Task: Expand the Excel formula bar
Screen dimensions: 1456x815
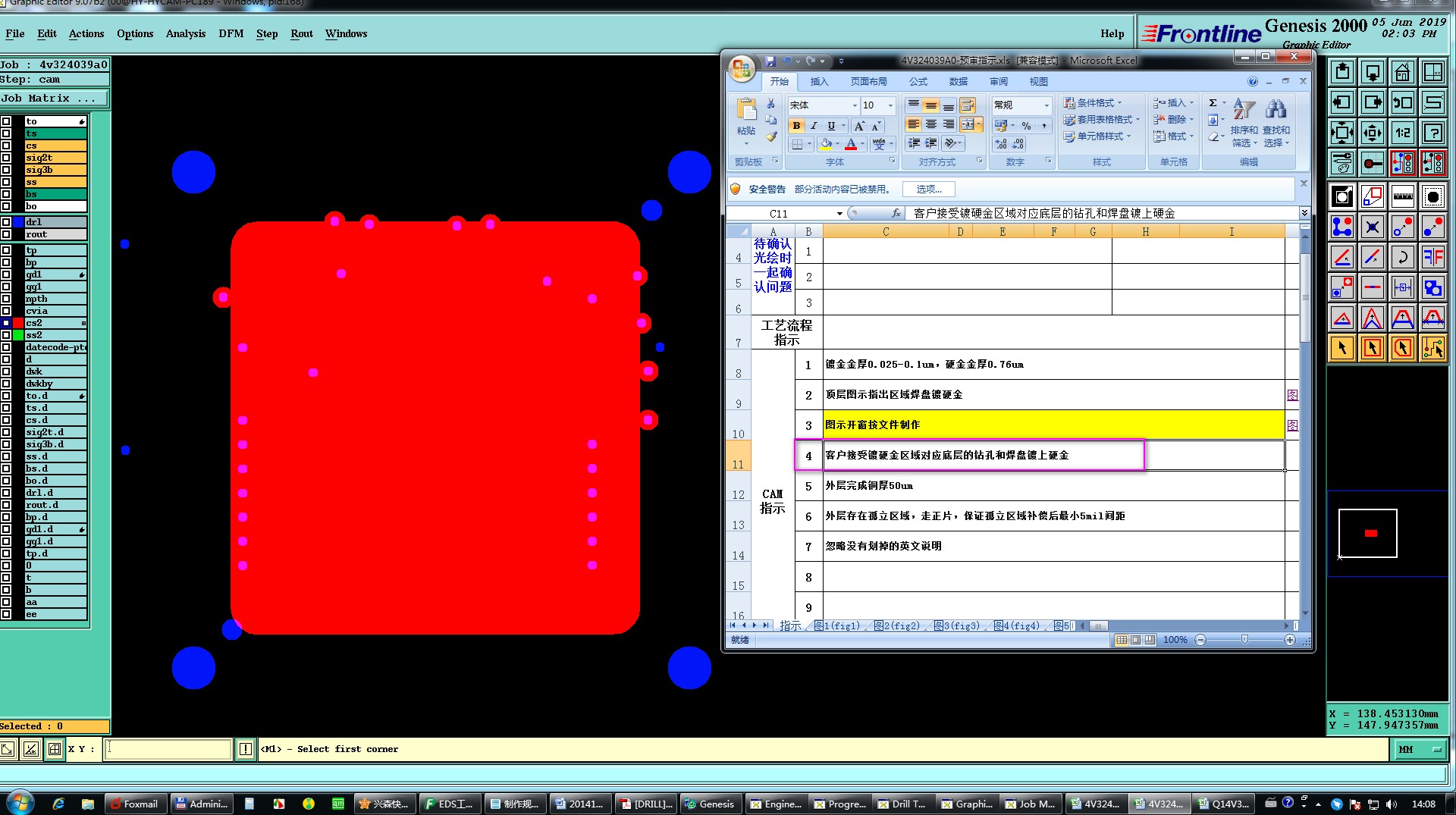Action: (1304, 213)
